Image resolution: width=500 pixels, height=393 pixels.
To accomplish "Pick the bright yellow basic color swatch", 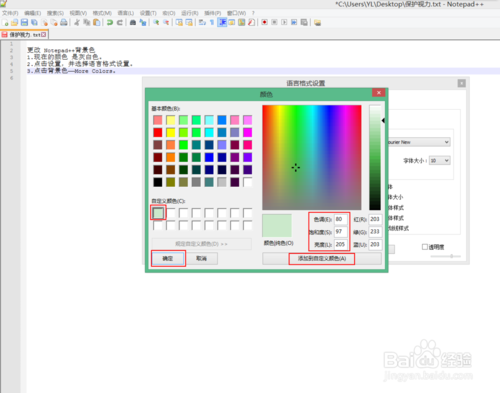I will click(171, 132).
